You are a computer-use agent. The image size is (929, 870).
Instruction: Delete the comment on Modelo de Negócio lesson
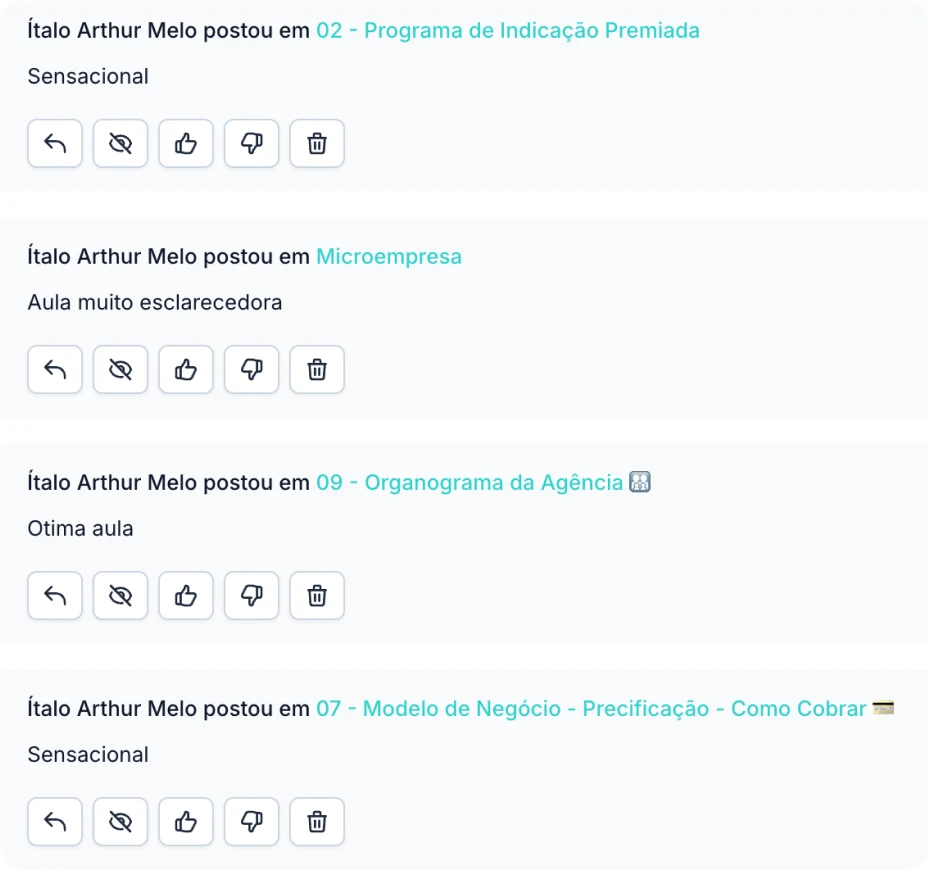click(x=317, y=822)
